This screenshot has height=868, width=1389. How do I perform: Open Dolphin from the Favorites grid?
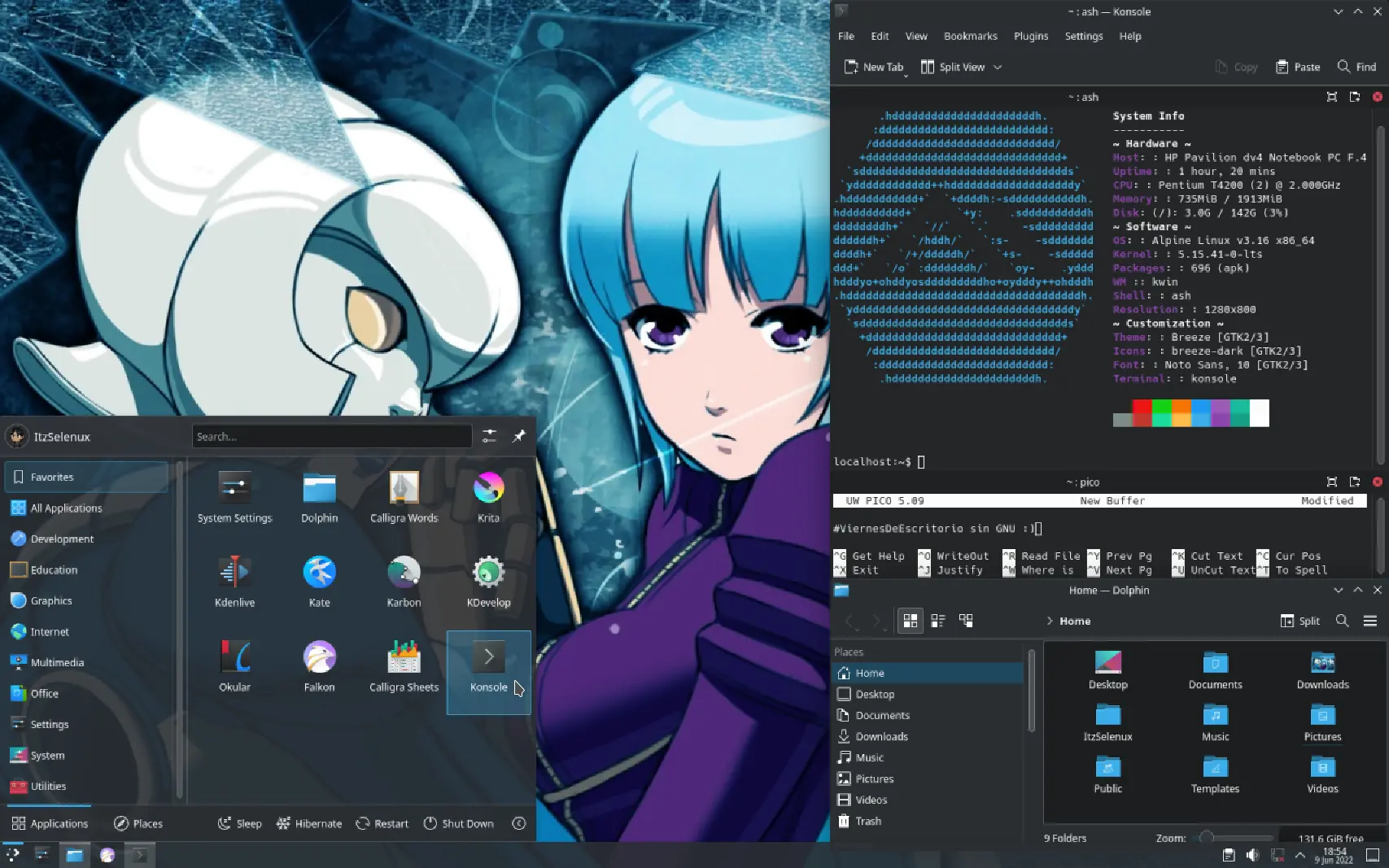click(319, 496)
